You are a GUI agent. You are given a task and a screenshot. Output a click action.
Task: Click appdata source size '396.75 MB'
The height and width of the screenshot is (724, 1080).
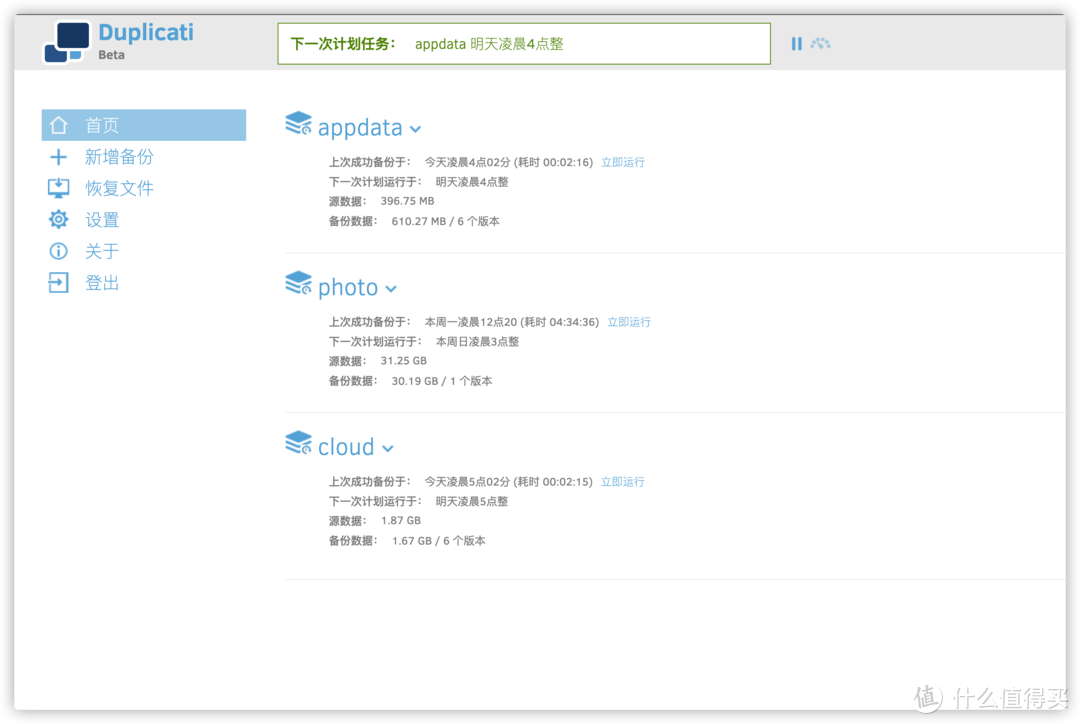coord(407,201)
